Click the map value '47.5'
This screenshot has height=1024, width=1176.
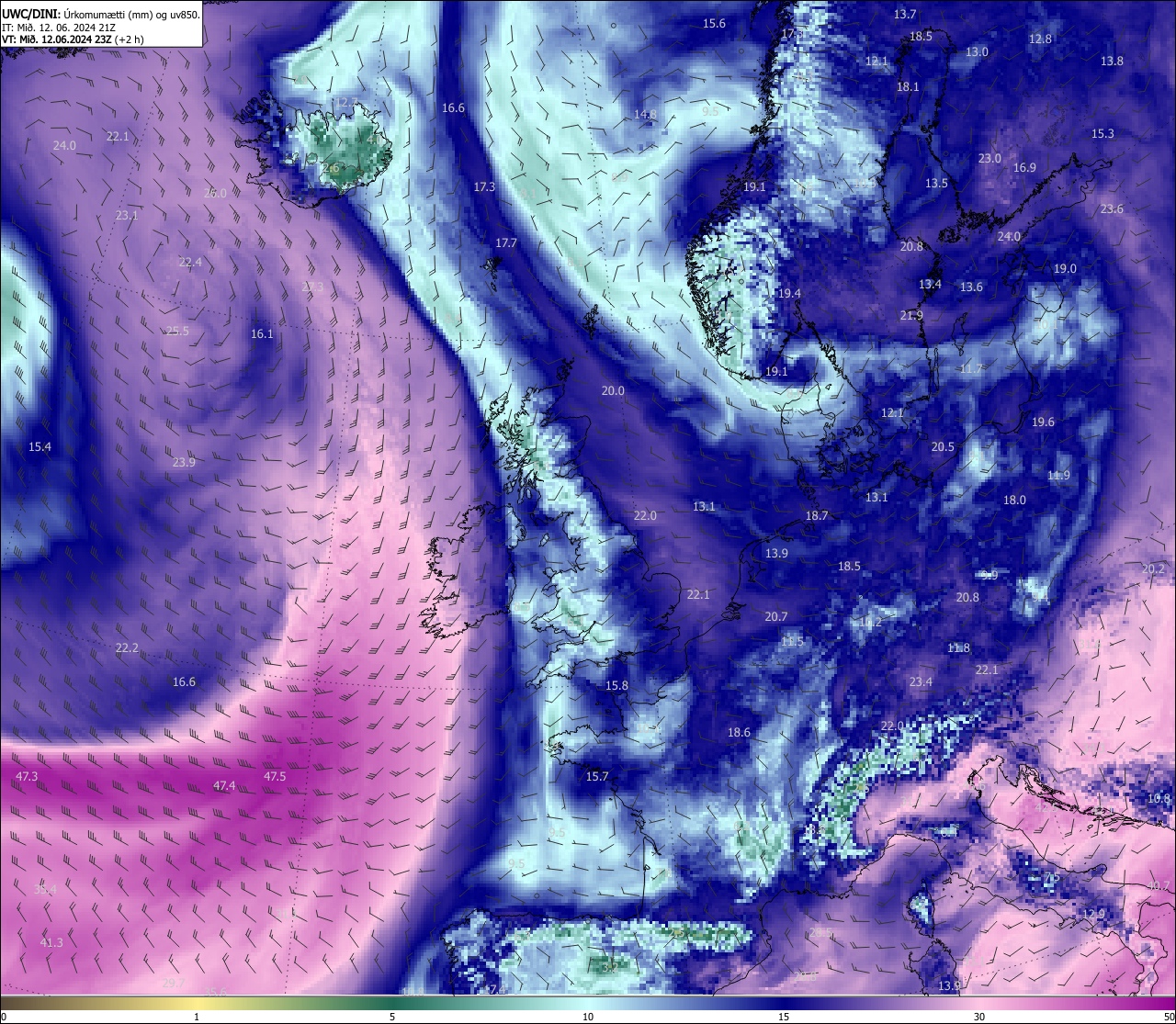(x=275, y=777)
